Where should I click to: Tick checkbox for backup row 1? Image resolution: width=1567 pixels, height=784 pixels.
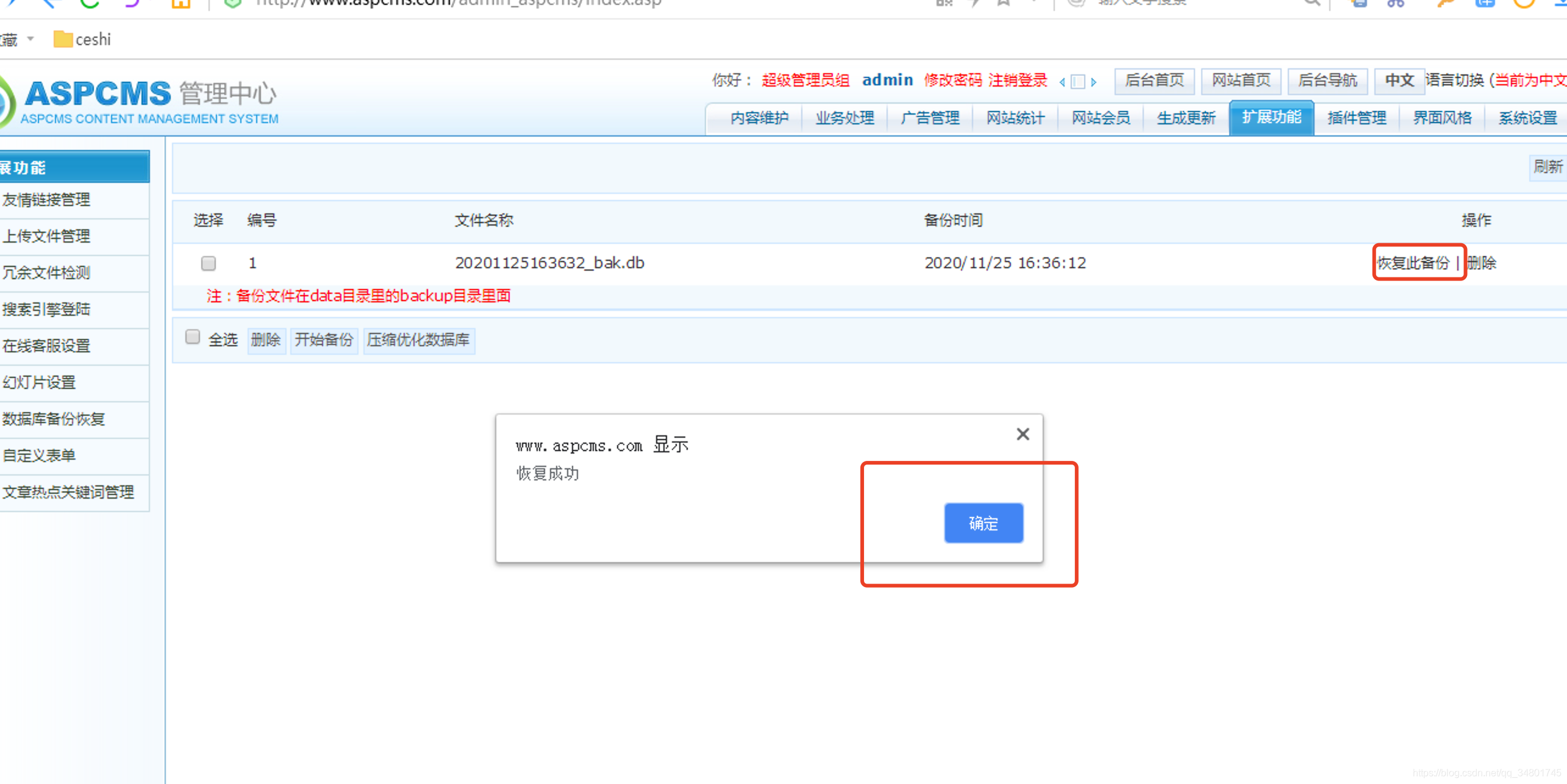click(209, 263)
